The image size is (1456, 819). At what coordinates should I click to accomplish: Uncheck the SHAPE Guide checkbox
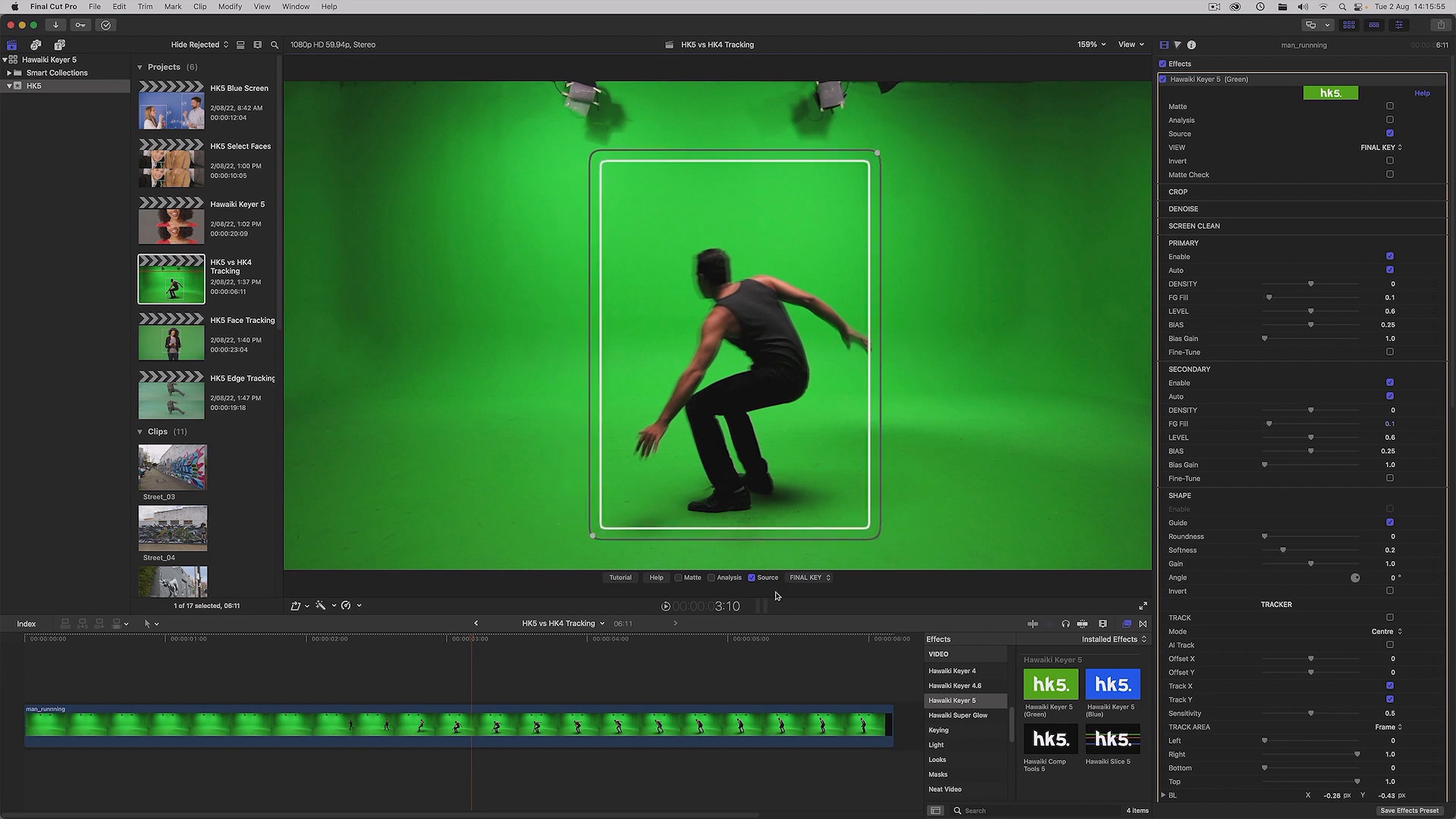click(1390, 522)
